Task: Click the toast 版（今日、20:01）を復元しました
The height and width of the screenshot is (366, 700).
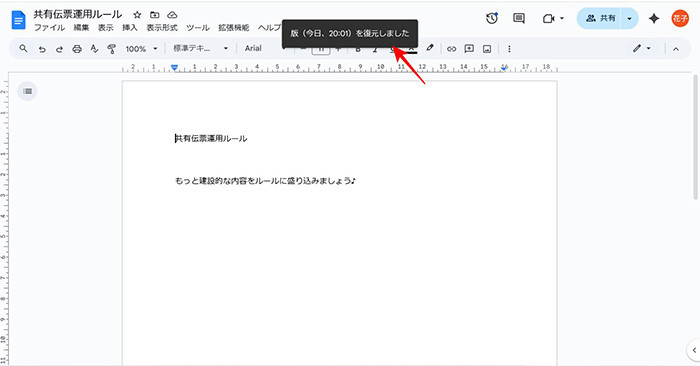Action: [x=350, y=33]
